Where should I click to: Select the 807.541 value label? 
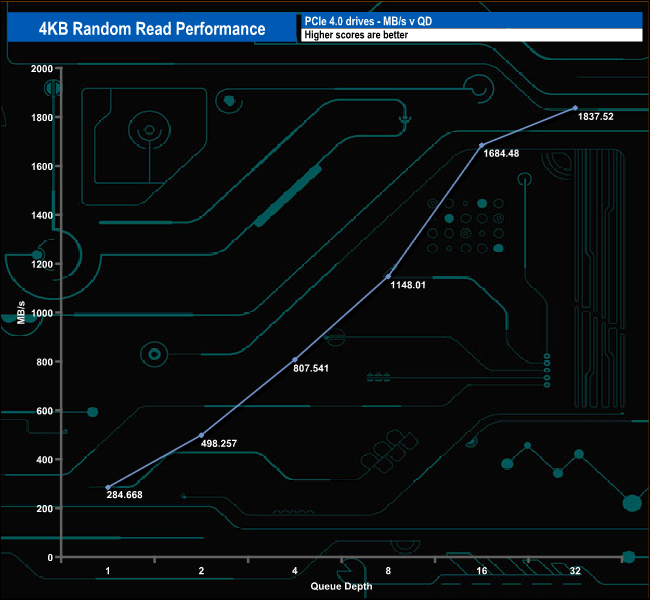(x=309, y=368)
